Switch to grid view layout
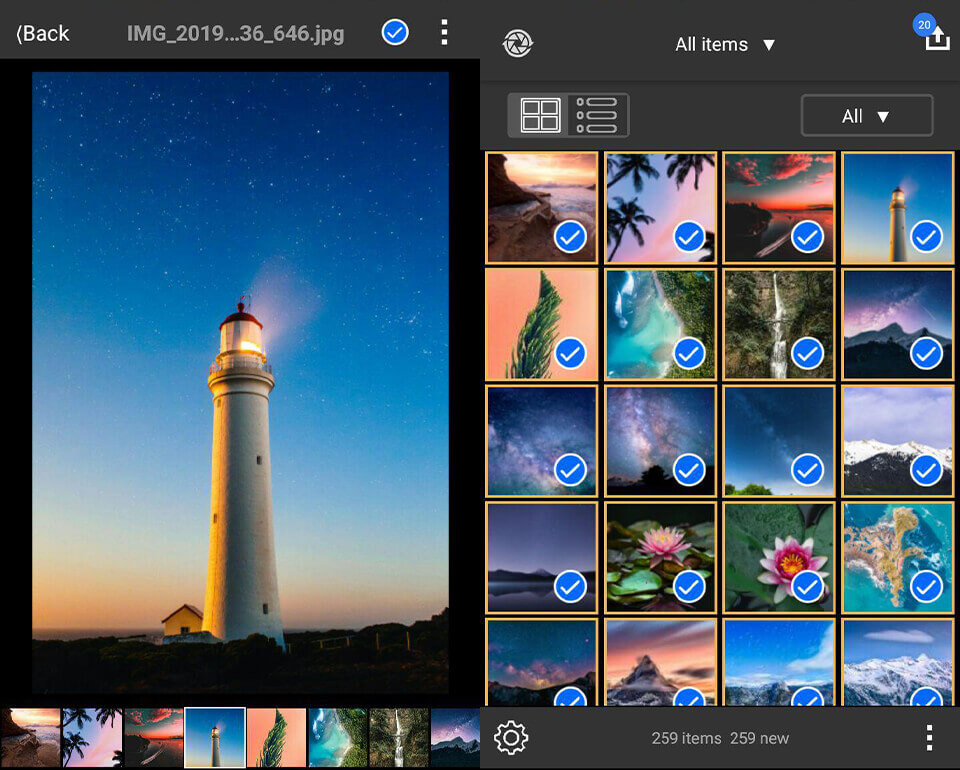This screenshot has height=770, width=960. click(x=543, y=115)
